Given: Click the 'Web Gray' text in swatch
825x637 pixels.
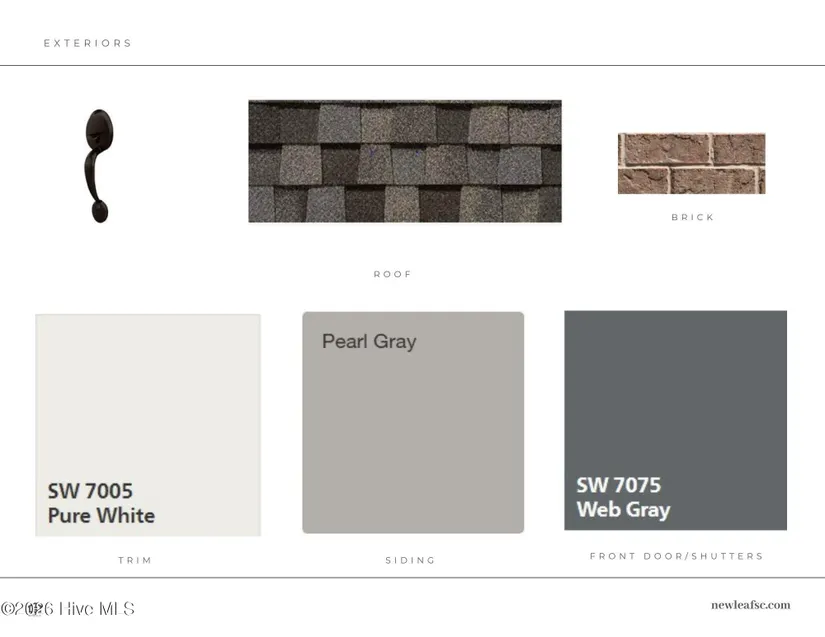Looking at the screenshot, I should point(623,510).
